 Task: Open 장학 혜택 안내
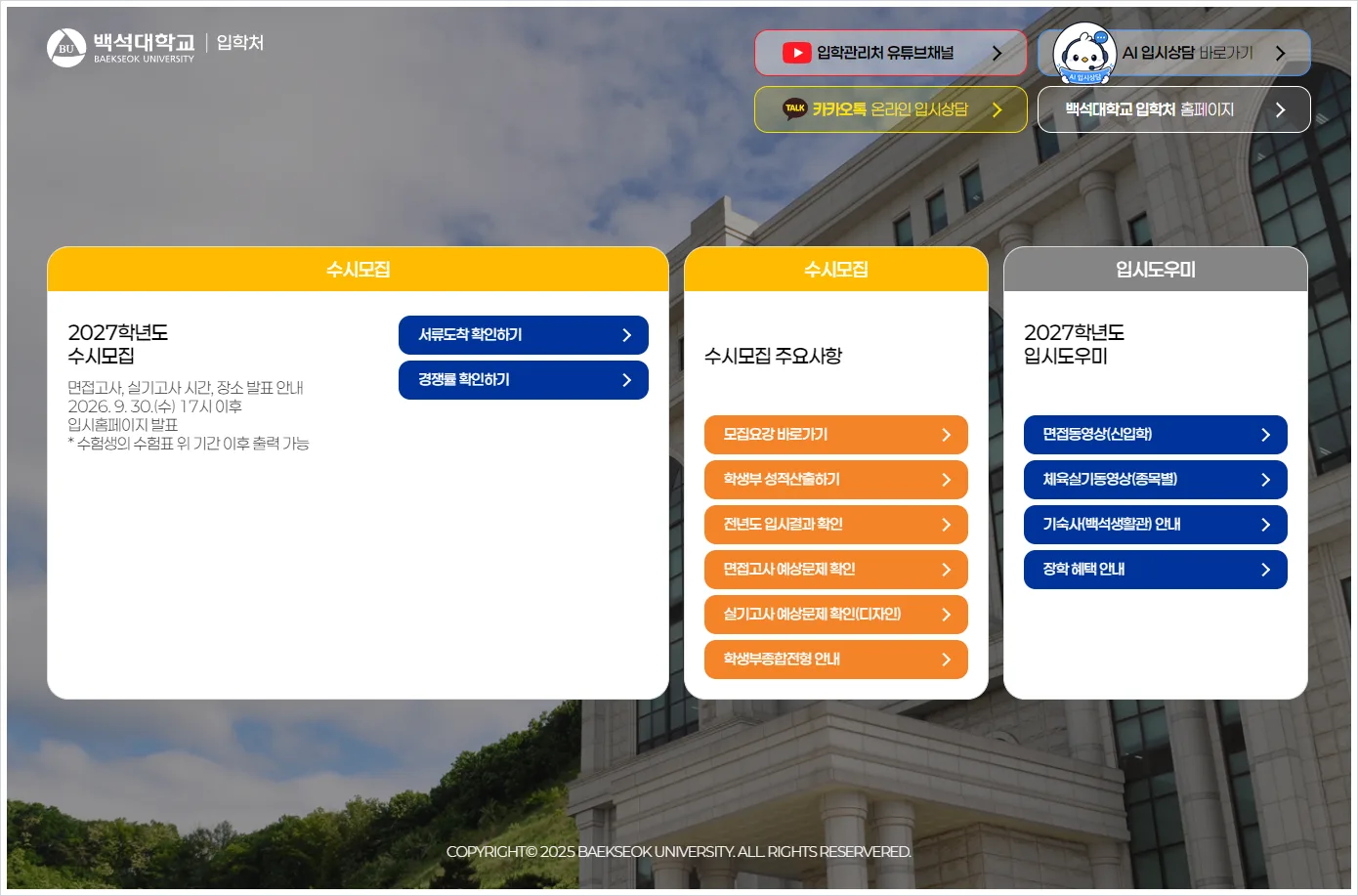pos(1156,570)
